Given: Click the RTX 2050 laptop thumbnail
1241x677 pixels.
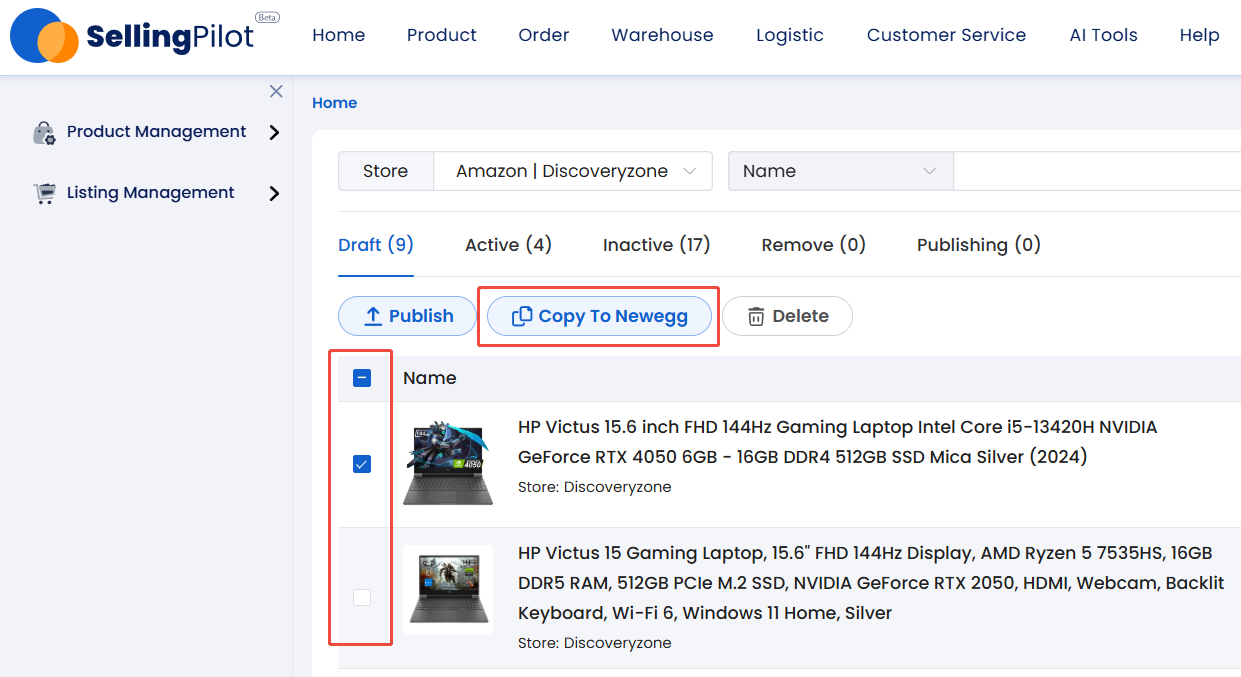Looking at the screenshot, I should pyautogui.click(x=448, y=590).
